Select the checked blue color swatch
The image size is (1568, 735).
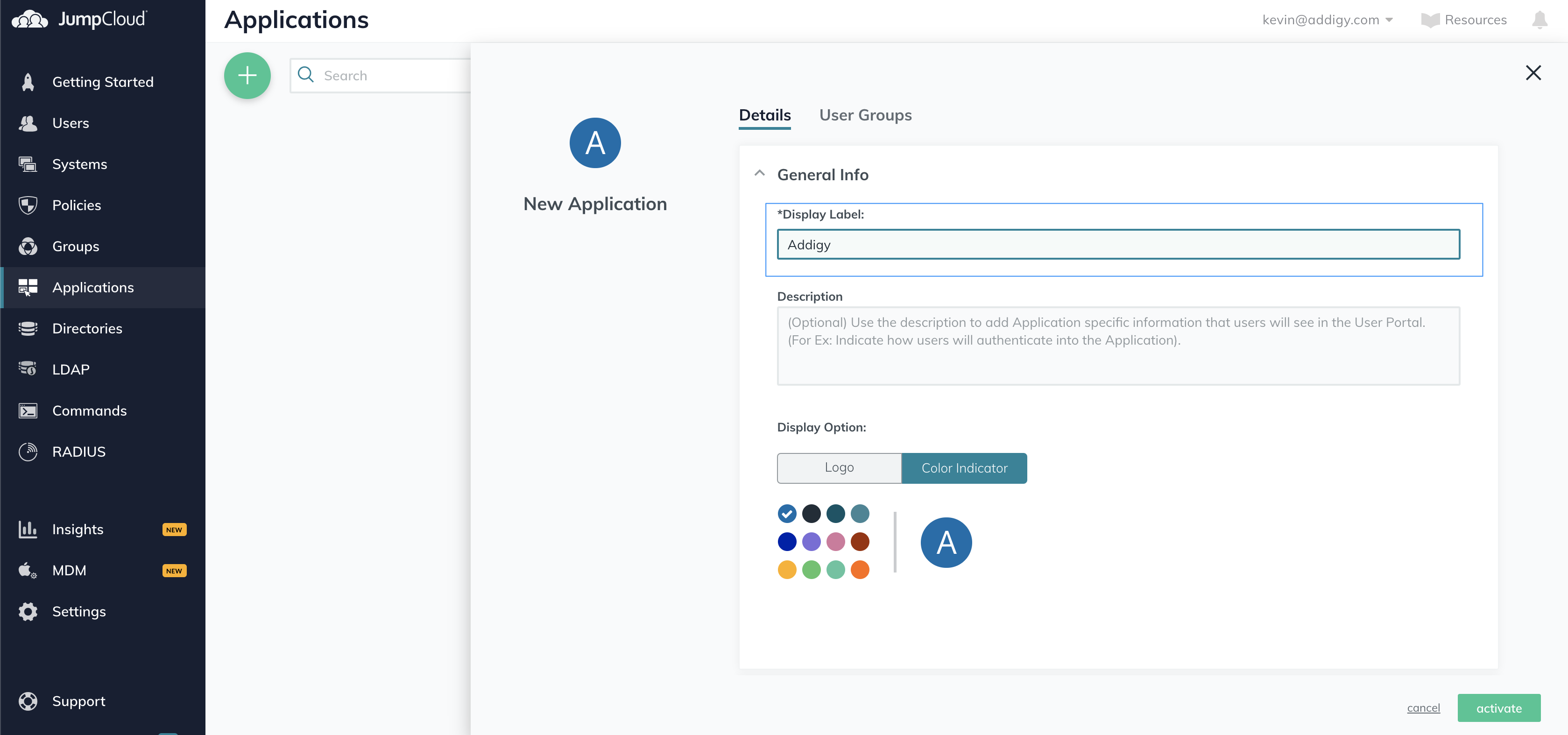click(786, 513)
